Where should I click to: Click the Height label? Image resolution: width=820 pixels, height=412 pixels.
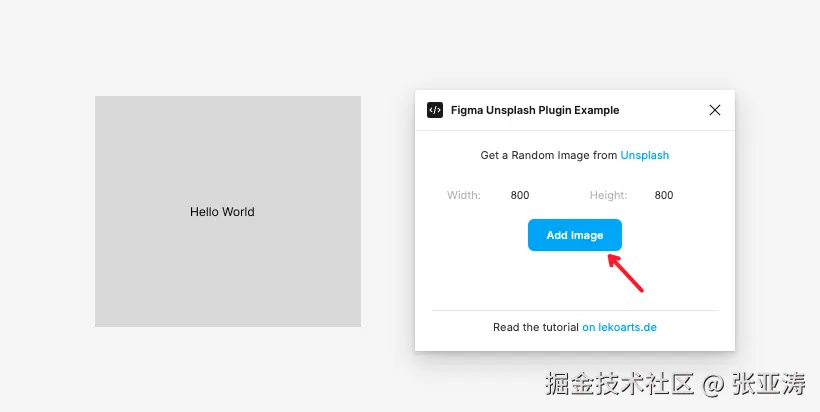pos(608,196)
